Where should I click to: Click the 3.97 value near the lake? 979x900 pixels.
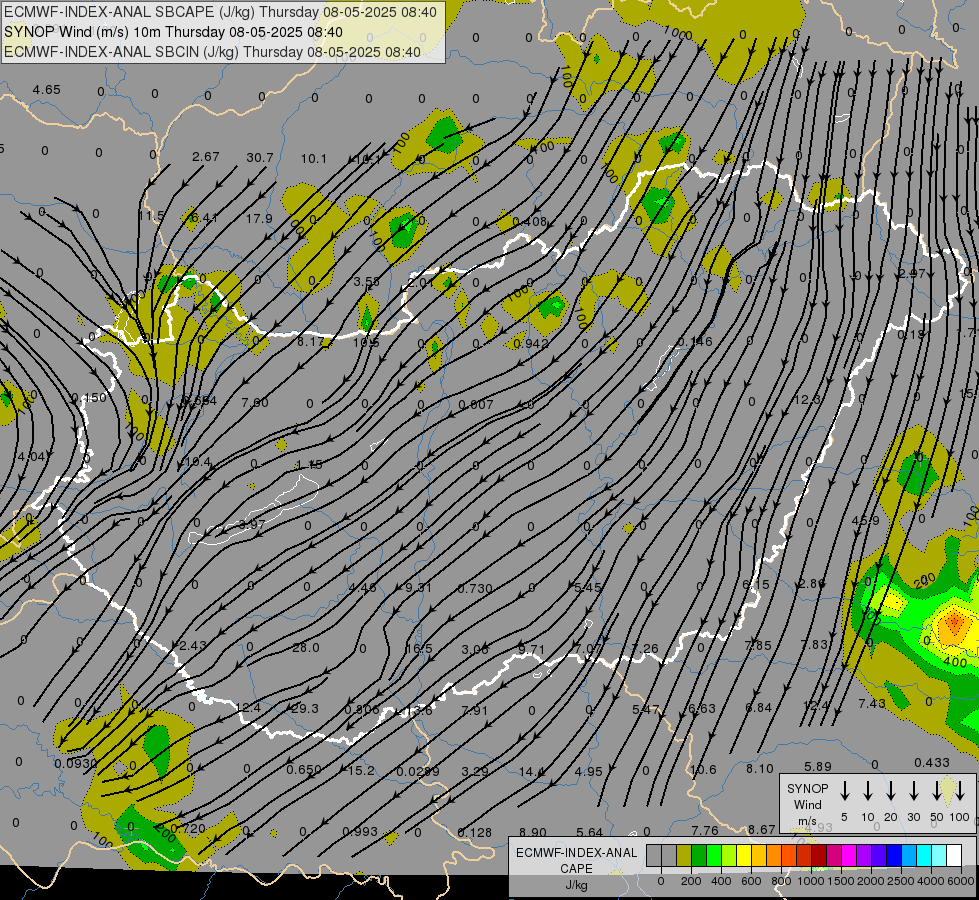[x=252, y=524]
